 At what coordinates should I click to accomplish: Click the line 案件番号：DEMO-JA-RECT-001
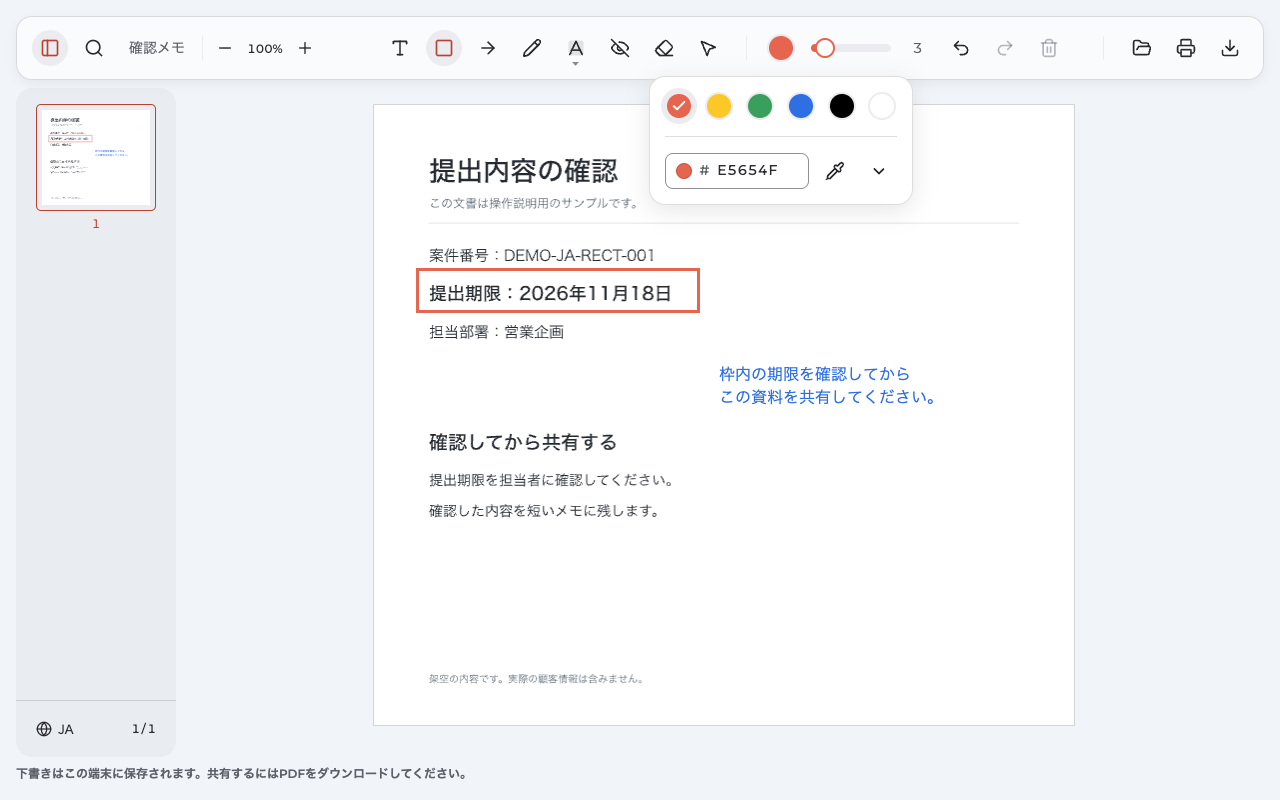point(542,256)
